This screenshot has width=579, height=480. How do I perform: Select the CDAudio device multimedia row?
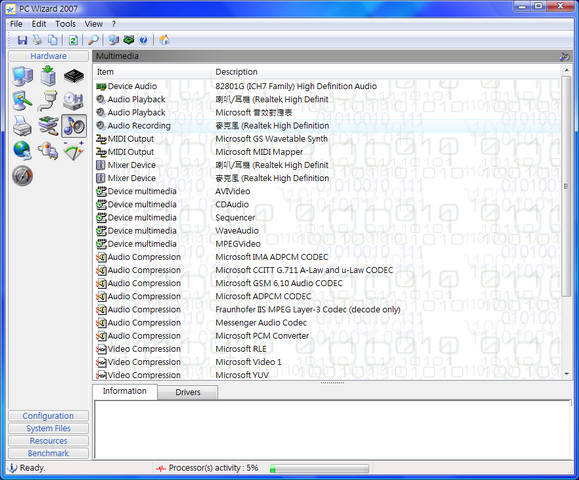click(x=327, y=204)
